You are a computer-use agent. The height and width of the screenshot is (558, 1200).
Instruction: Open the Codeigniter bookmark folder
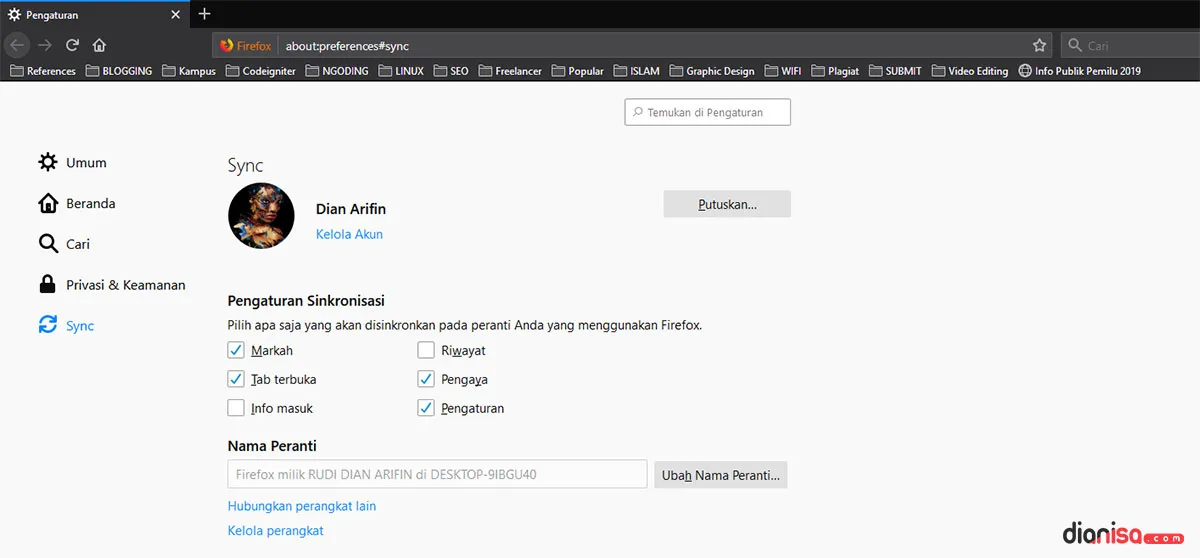261,71
